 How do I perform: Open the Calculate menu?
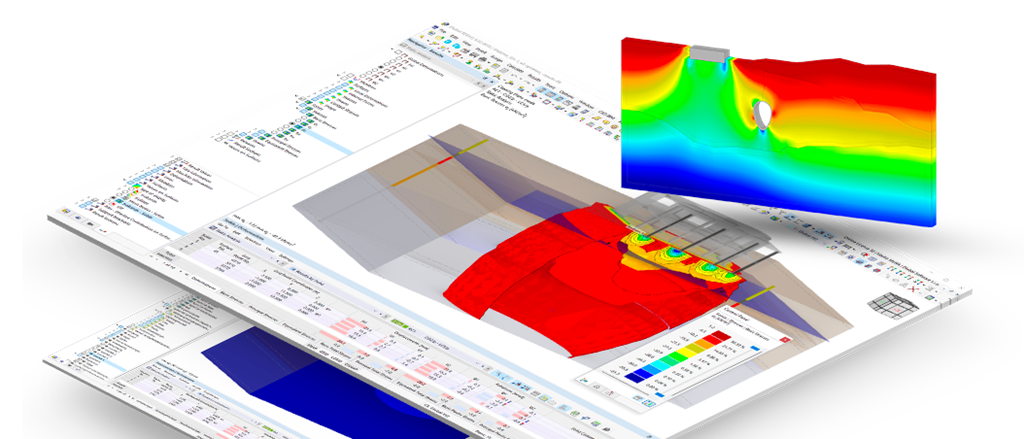click(x=516, y=69)
